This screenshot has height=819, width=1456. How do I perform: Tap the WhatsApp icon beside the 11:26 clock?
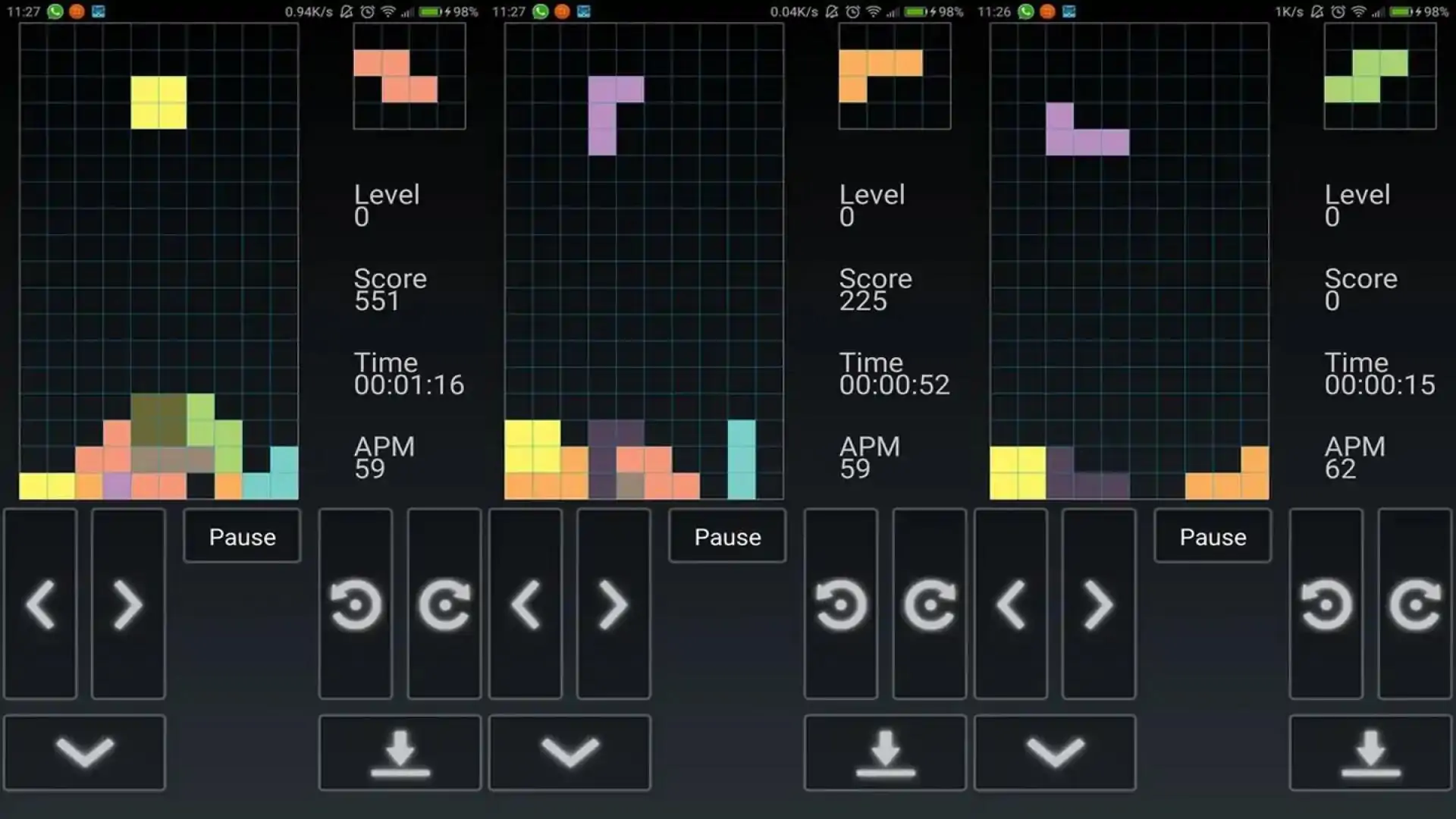1026,11
